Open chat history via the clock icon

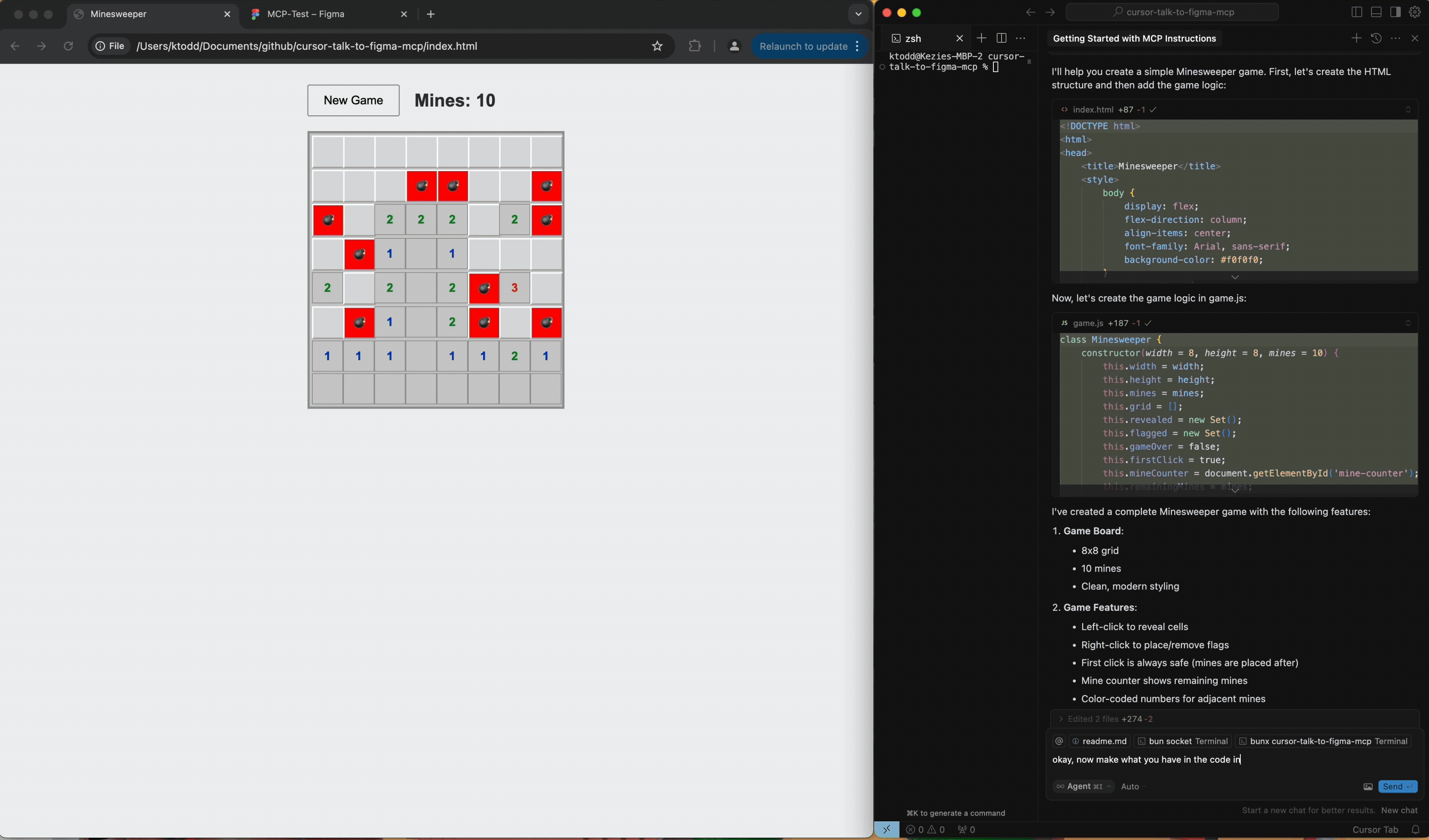pyautogui.click(x=1376, y=38)
